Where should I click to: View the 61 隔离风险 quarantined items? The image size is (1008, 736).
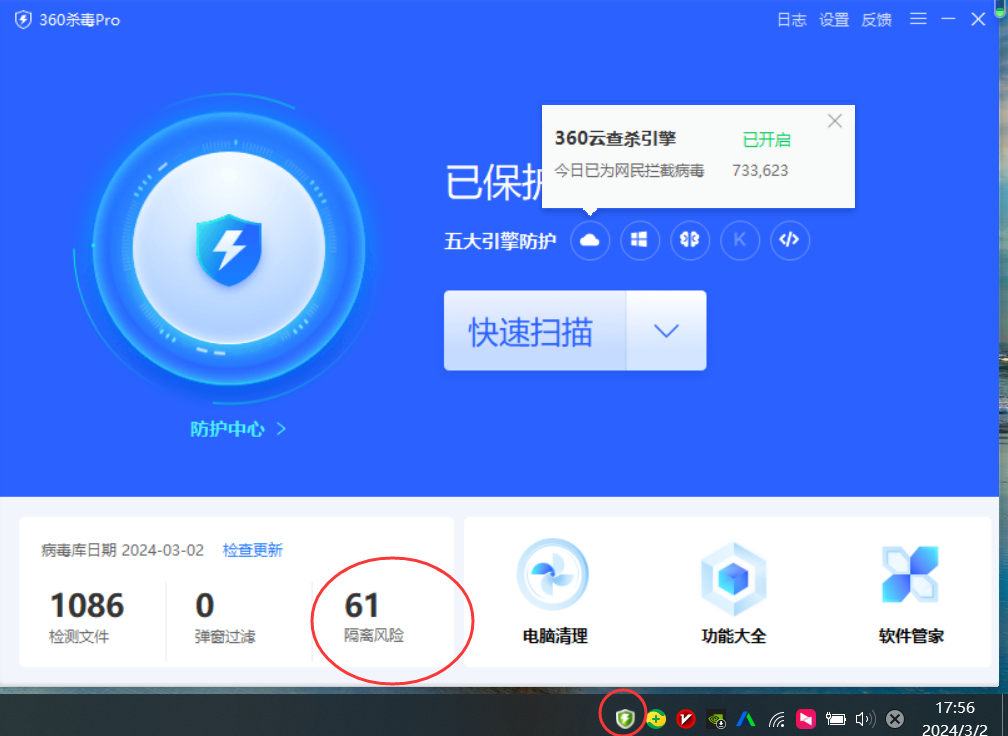pyautogui.click(x=375, y=616)
